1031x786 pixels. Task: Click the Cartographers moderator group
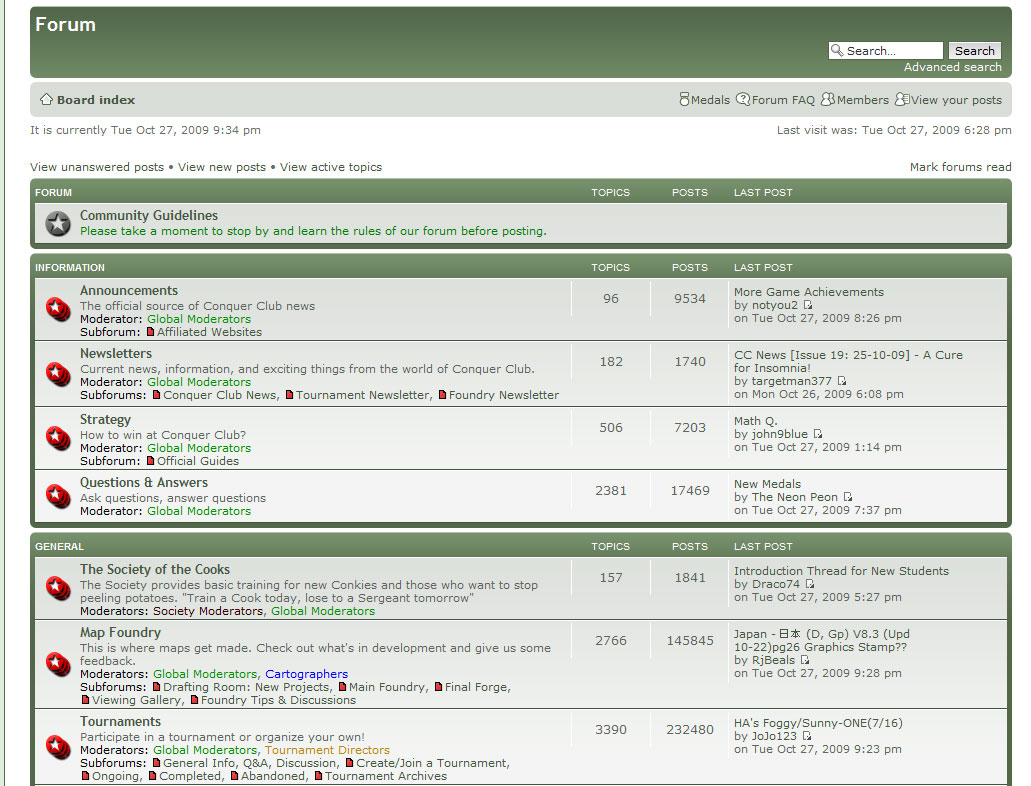coord(306,674)
